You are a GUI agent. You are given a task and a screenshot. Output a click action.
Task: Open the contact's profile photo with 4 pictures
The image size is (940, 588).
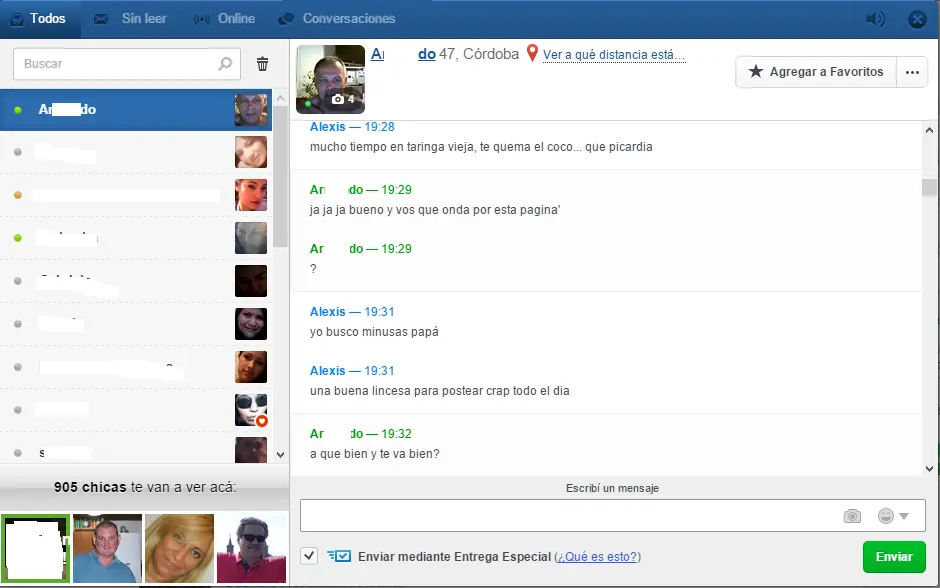click(330, 79)
